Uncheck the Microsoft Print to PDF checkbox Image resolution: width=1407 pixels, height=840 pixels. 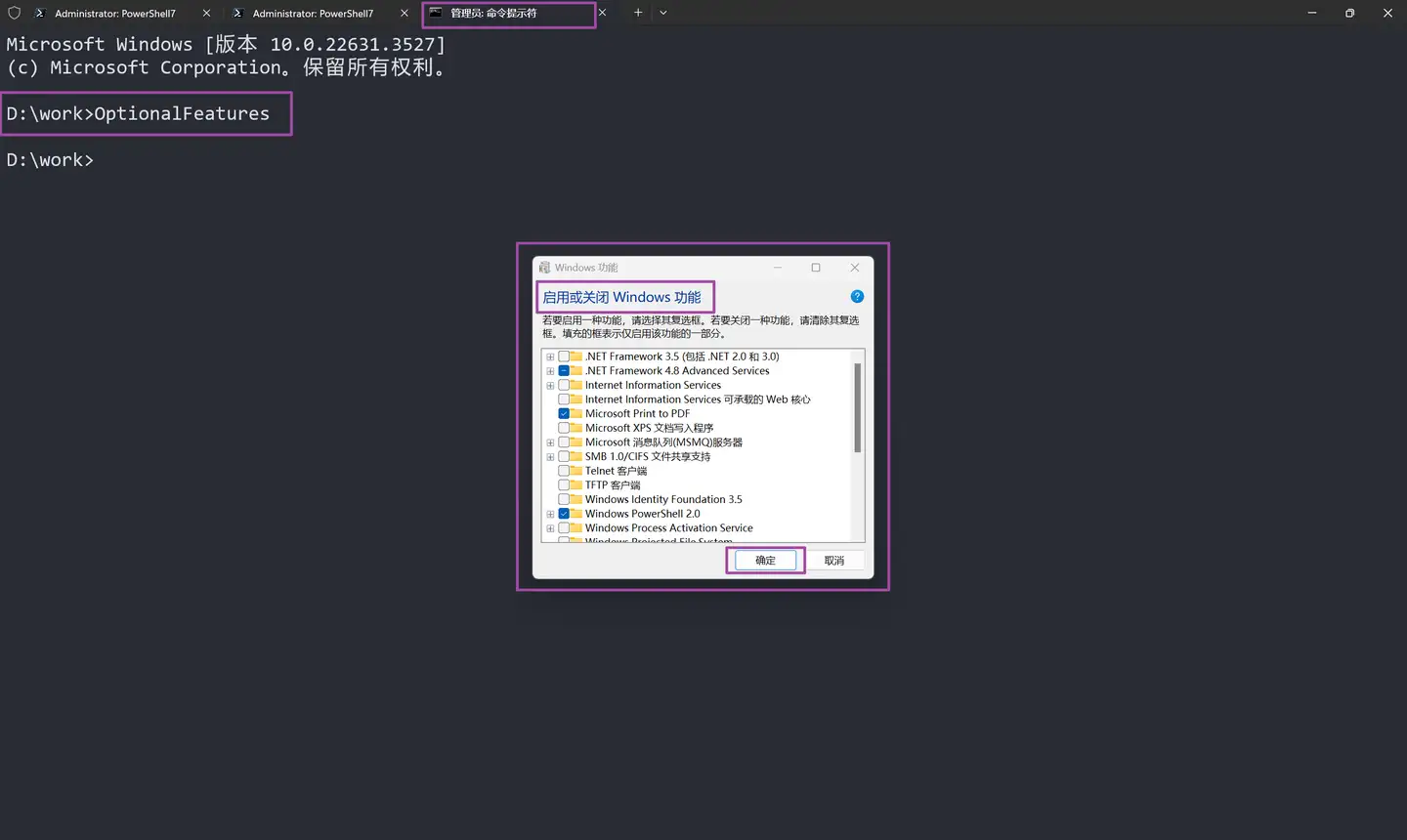564,414
